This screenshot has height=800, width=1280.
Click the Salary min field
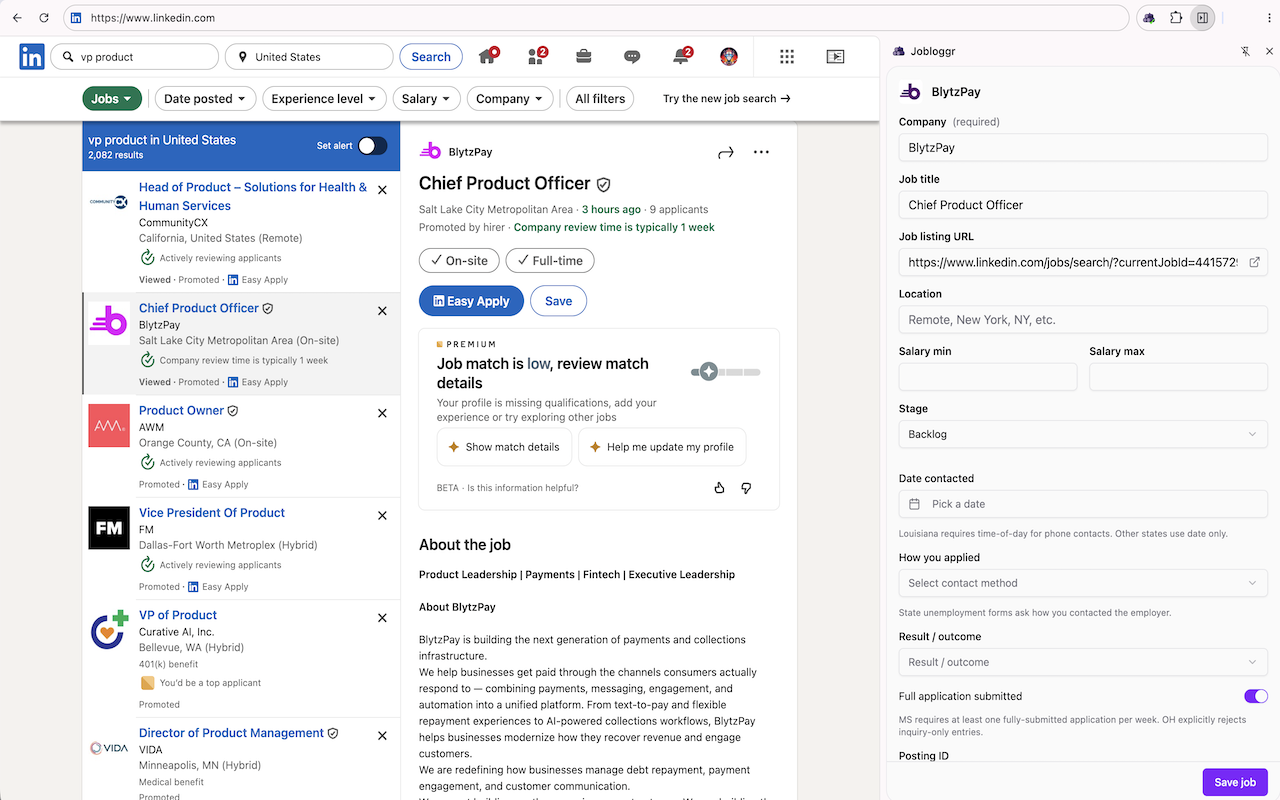988,377
